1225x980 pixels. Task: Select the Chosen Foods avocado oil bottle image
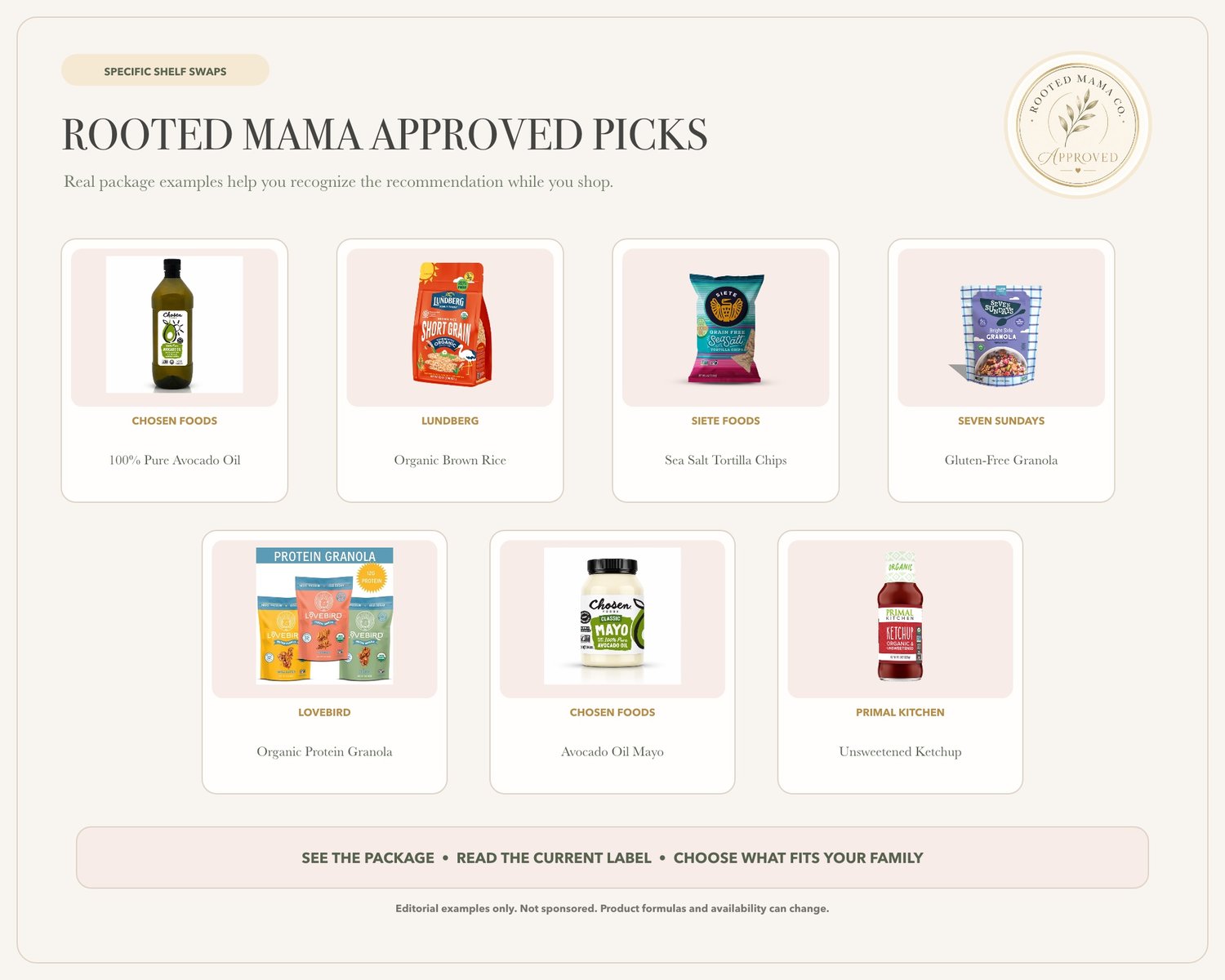[175, 325]
